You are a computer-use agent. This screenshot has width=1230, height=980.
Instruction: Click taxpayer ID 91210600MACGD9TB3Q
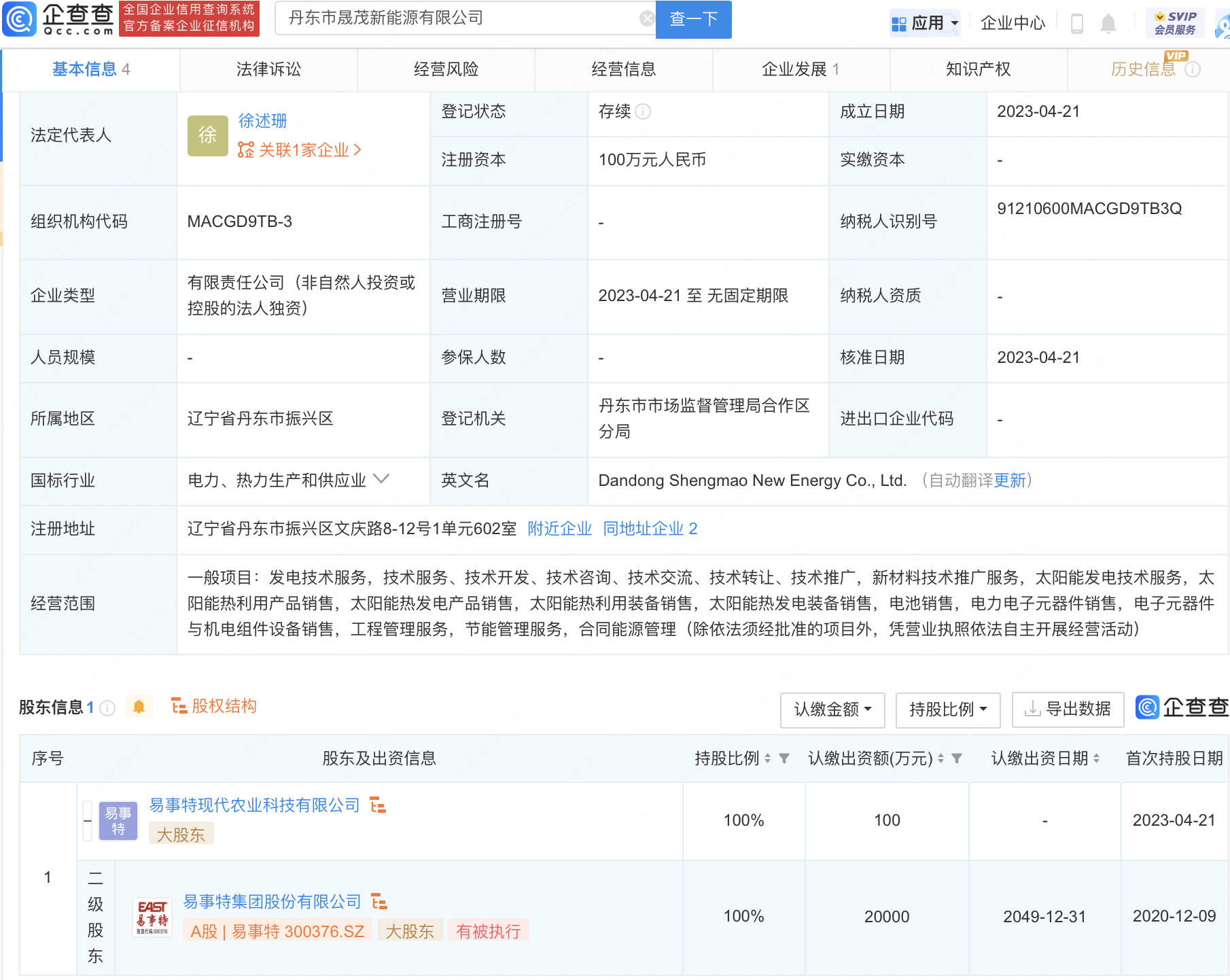coord(1089,209)
